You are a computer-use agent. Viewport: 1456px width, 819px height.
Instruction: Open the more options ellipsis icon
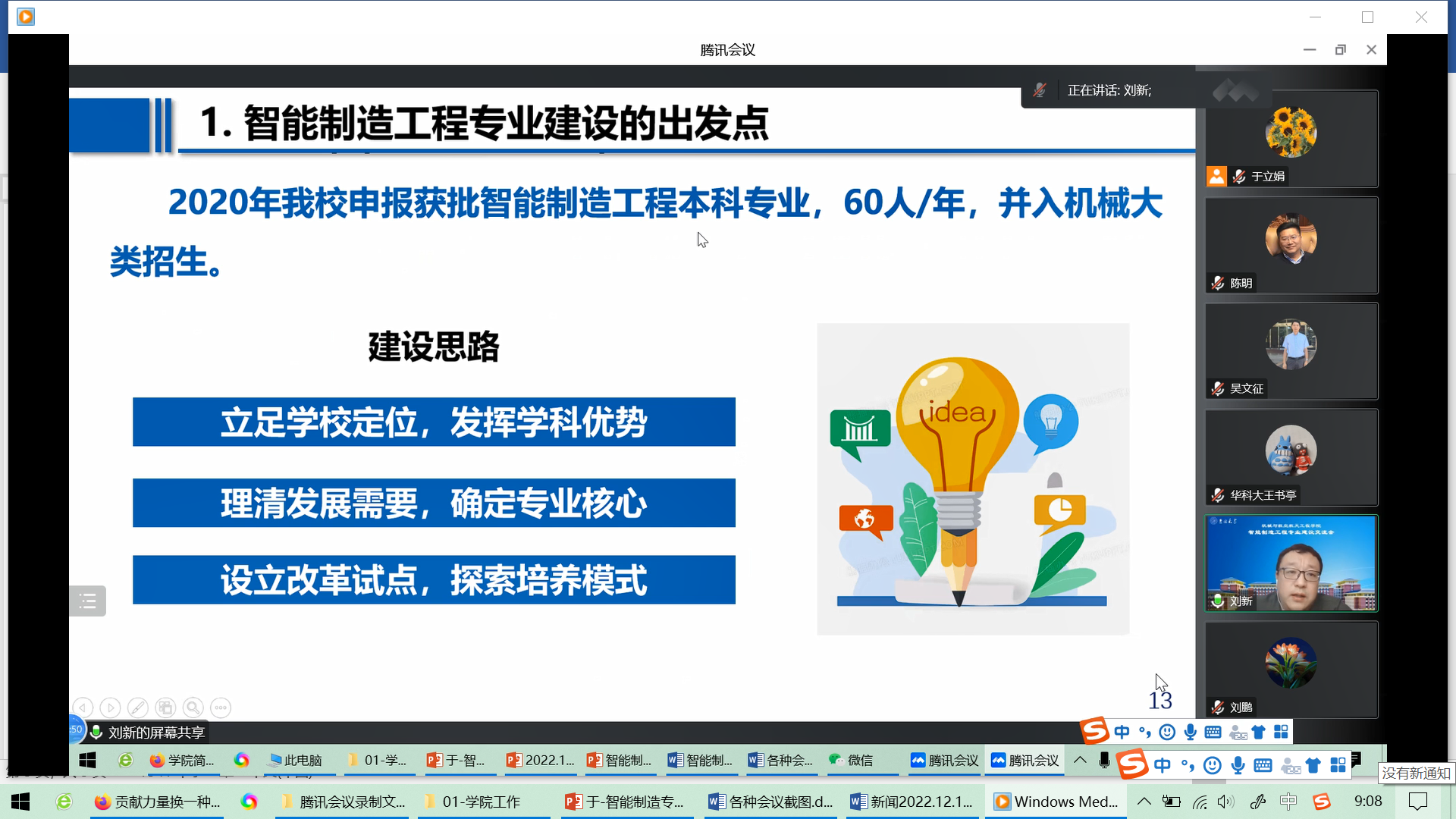pos(221,708)
